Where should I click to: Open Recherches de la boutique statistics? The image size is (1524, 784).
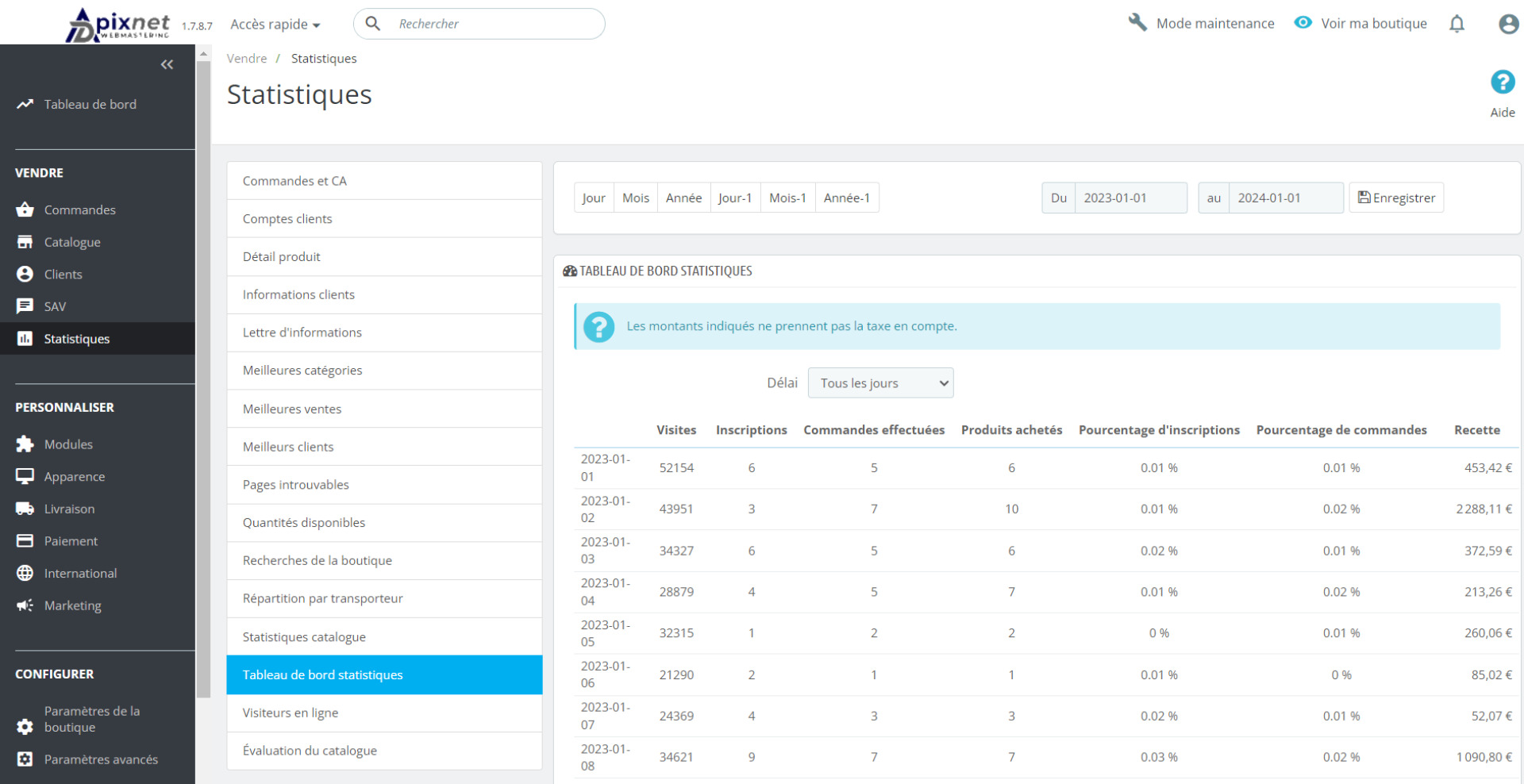click(x=384, y=560)
